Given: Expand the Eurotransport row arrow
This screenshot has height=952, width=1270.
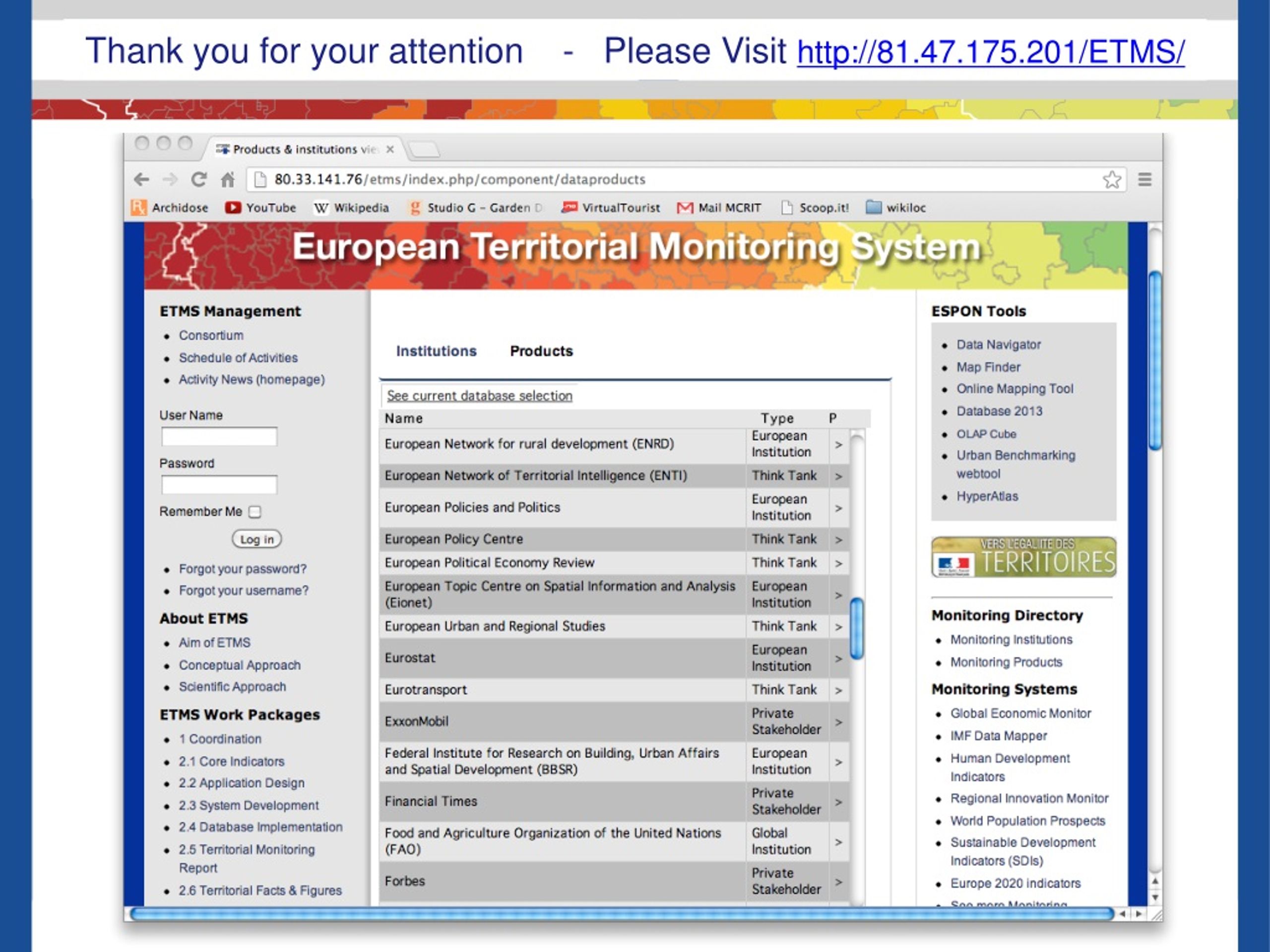Looking at the screenshot, I should pyautogui.click(x=839, y=690).
